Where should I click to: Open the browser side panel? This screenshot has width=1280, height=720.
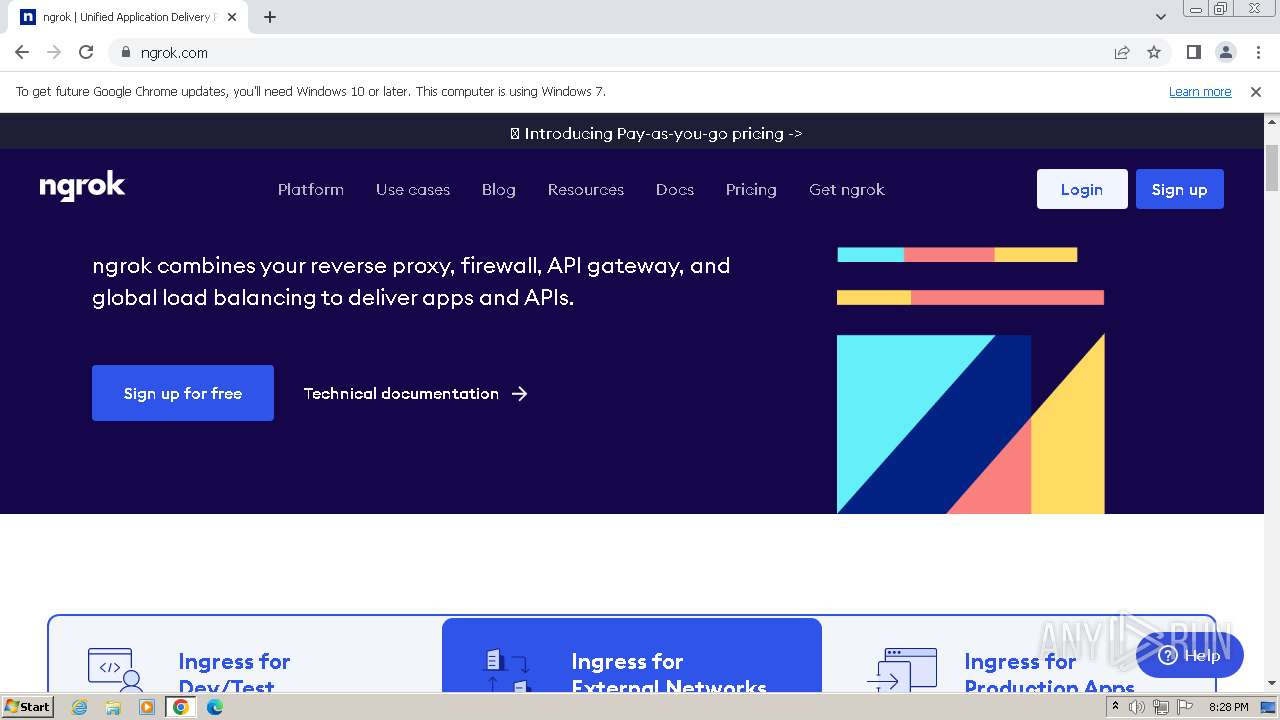(1193, 52)
